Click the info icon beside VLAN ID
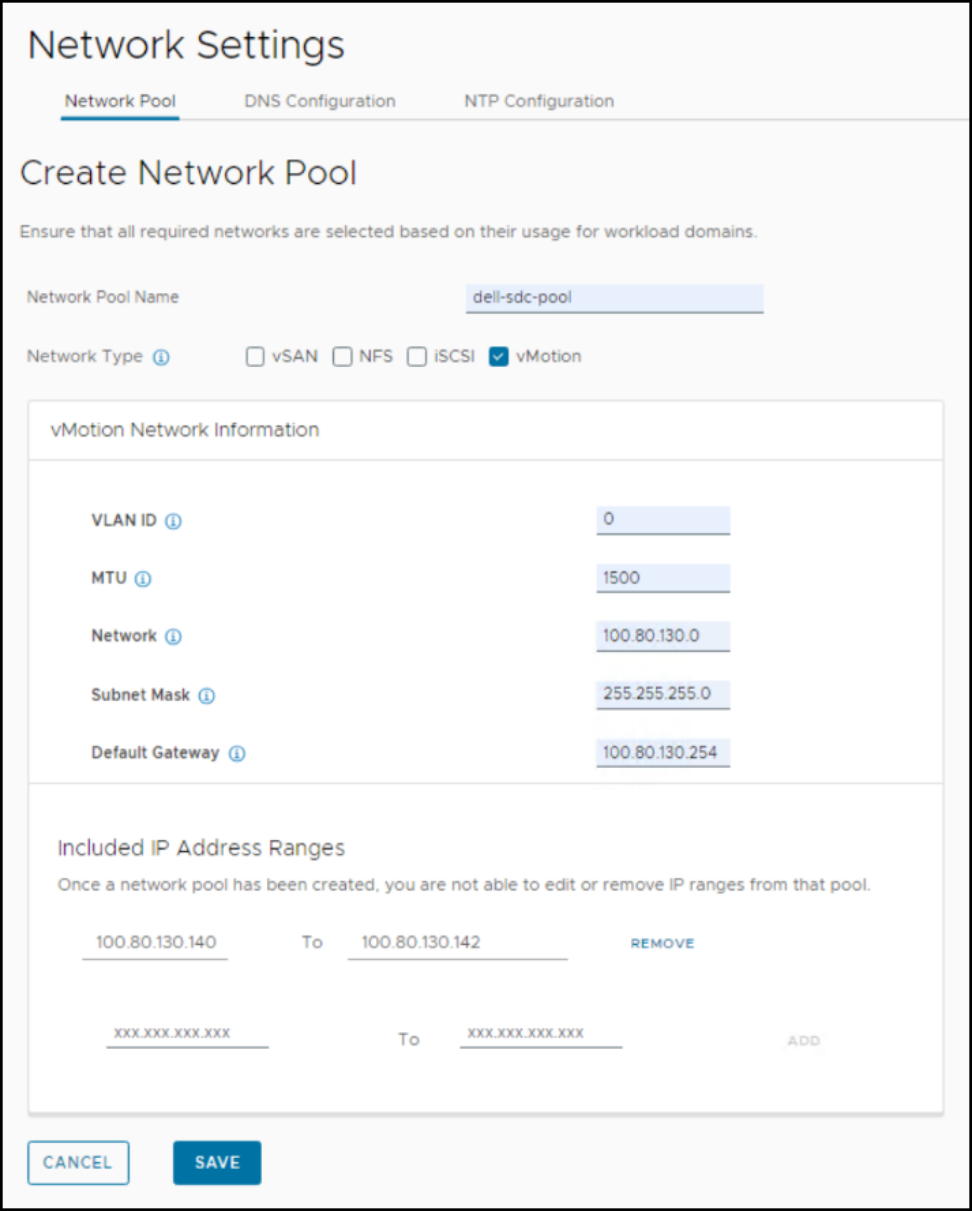Viewport: 973px width, 1211px height. (x=173, y=522)
